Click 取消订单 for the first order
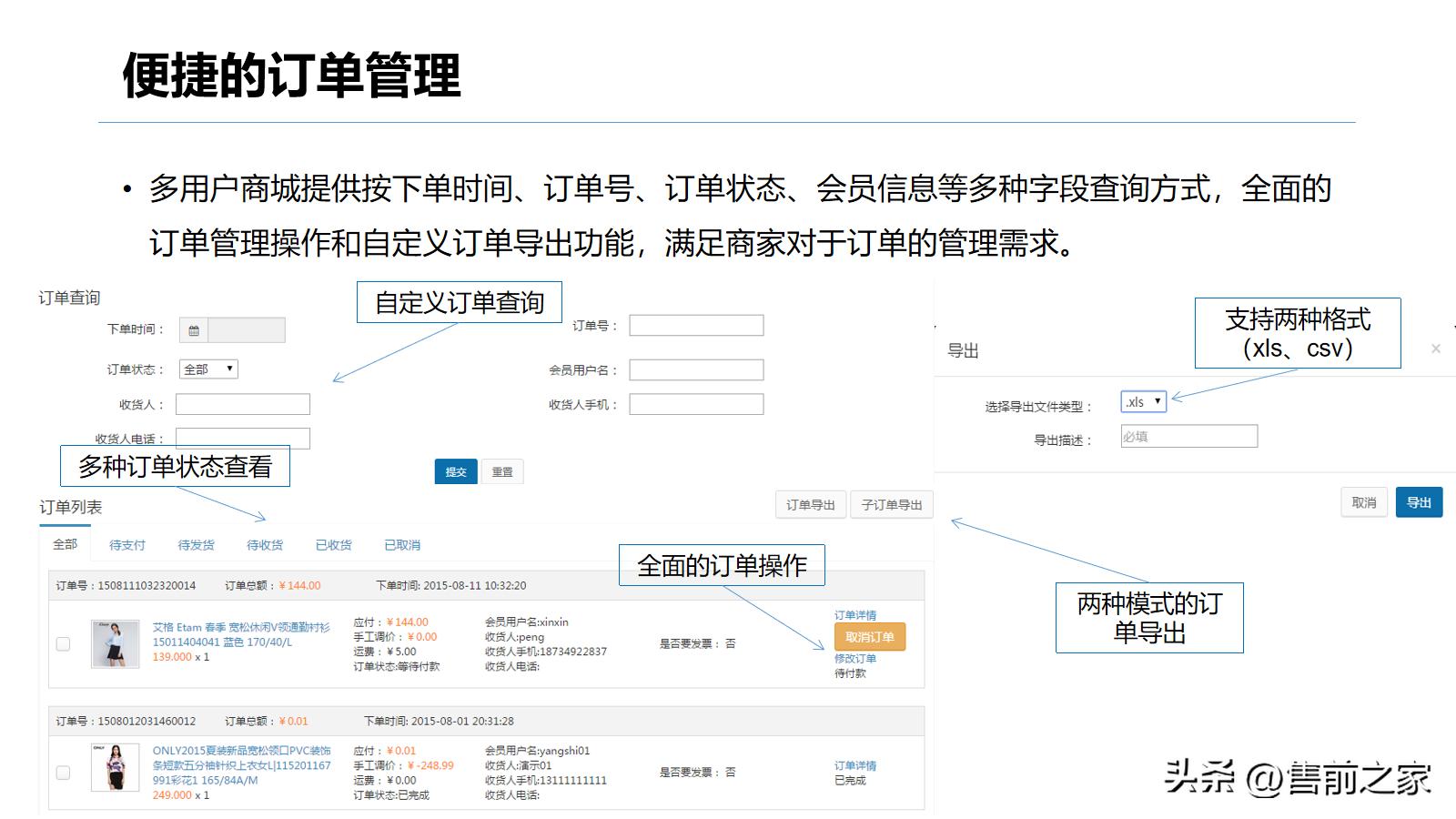Screen dimensions: 1456x819 coord(869,637)
